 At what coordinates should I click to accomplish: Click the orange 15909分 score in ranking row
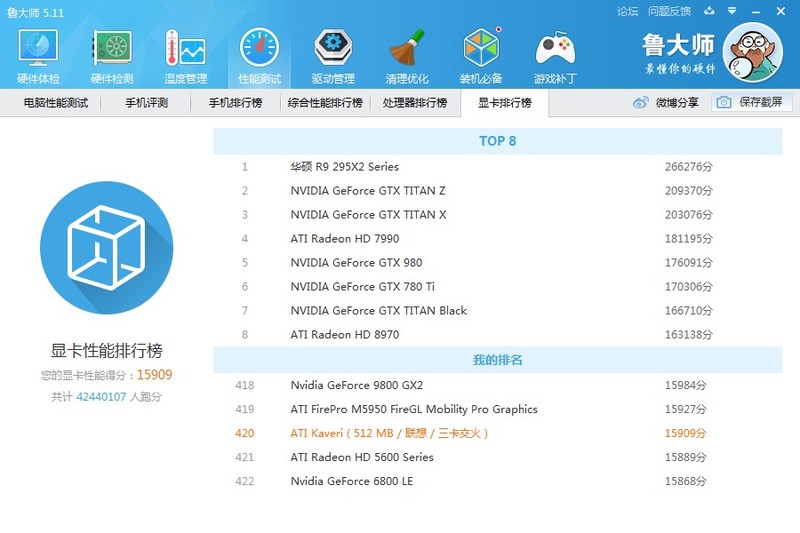[x=685, y=433]
